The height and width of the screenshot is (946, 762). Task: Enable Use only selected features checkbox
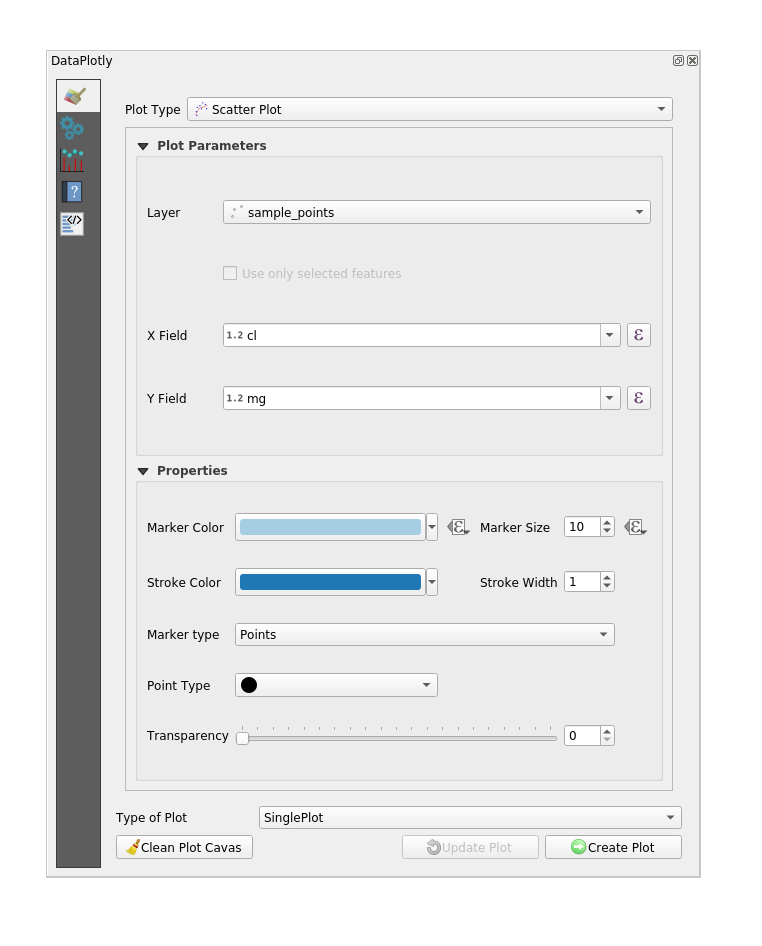tap(230, 273)
